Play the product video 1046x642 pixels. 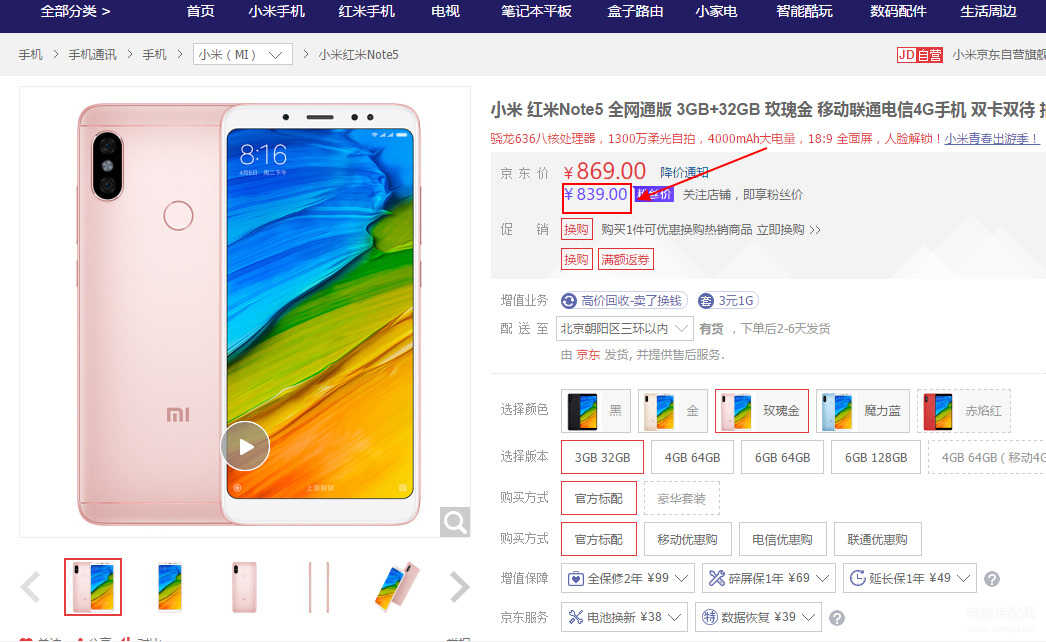pos(245,446)
